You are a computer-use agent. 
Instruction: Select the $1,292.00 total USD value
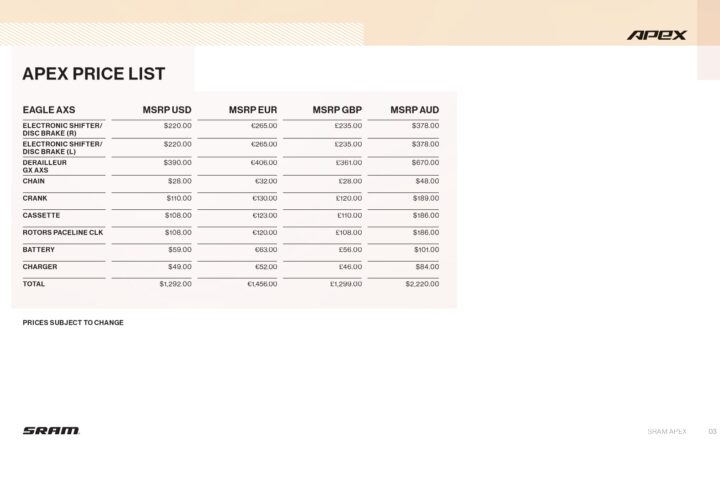[175, 284]
